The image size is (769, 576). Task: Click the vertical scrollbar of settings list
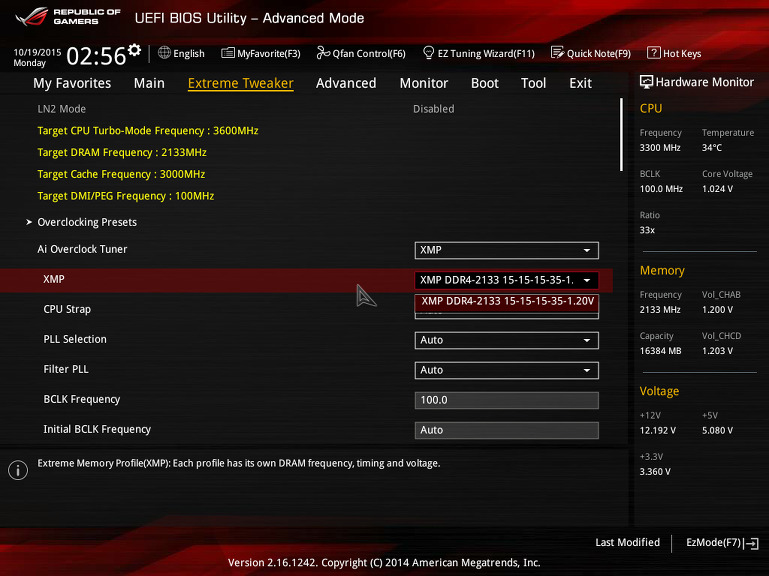pos(621,134)
